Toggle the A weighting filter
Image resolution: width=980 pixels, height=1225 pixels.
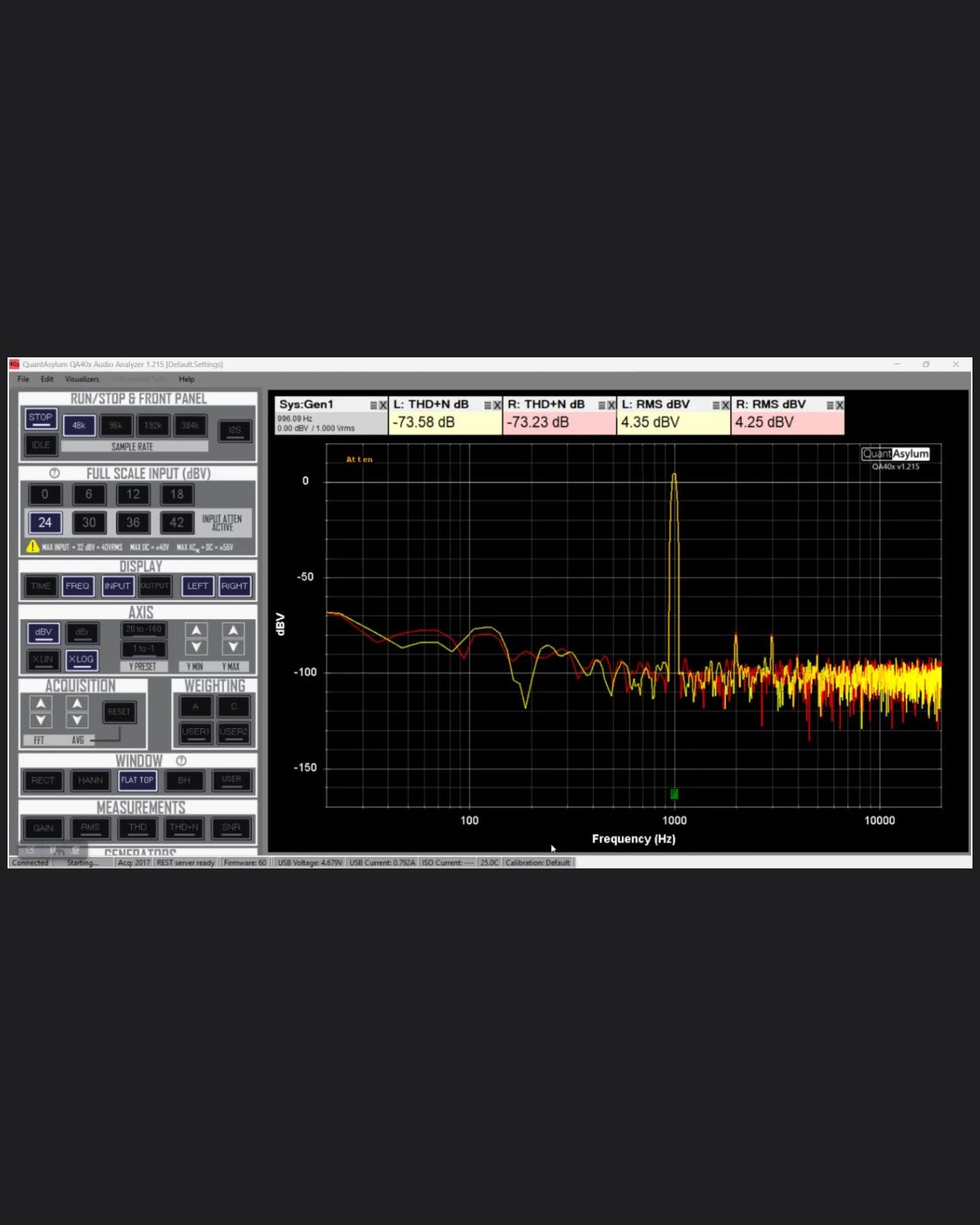click(195, 706)
